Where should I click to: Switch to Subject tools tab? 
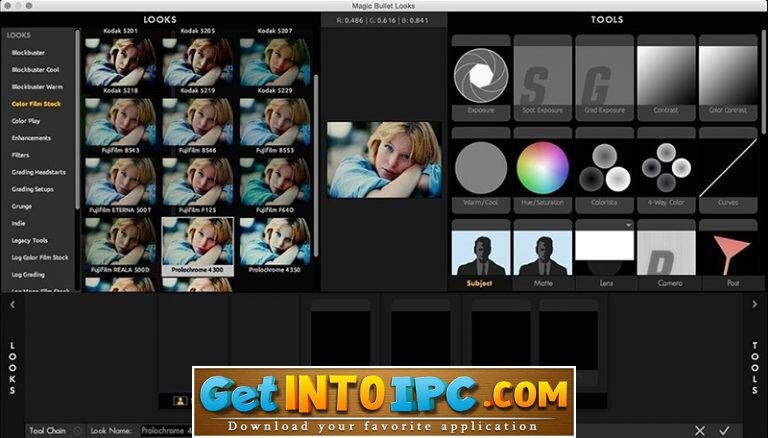(480, 283)
